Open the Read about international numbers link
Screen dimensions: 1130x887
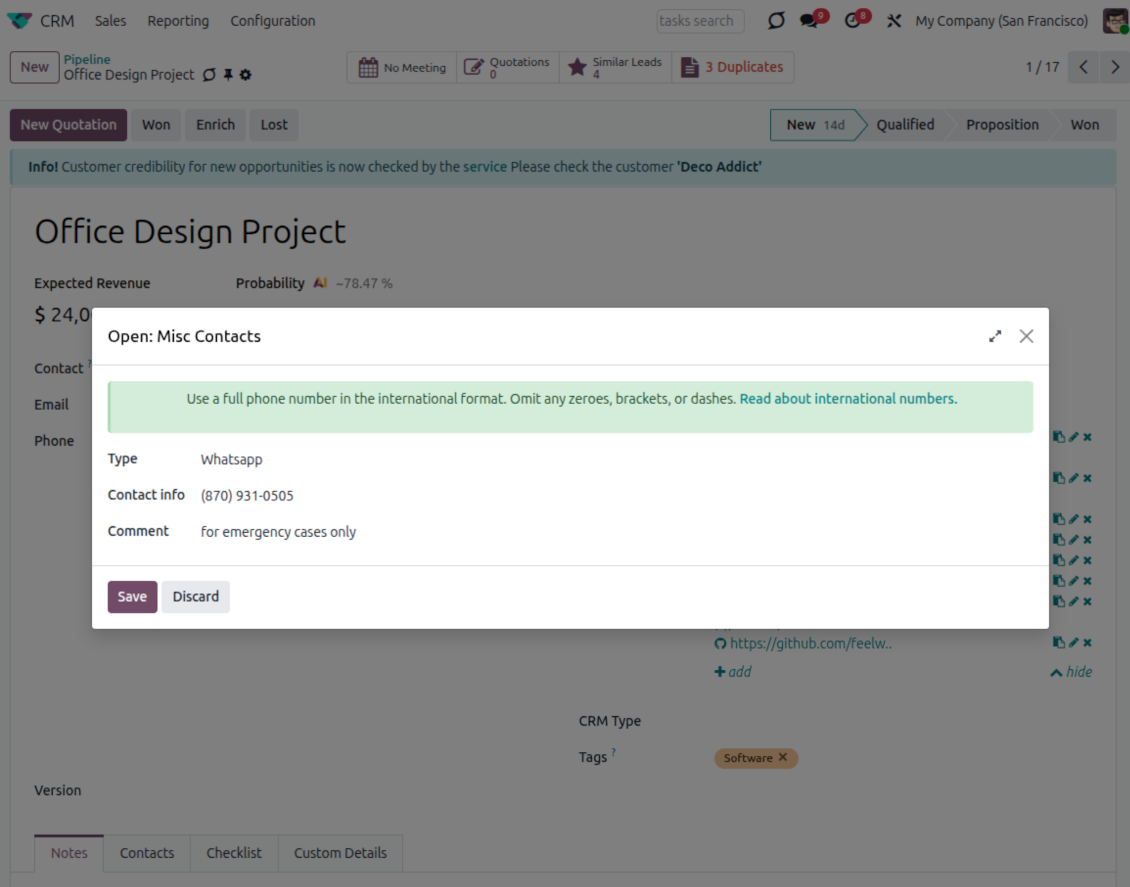click(x=848, y=399)
